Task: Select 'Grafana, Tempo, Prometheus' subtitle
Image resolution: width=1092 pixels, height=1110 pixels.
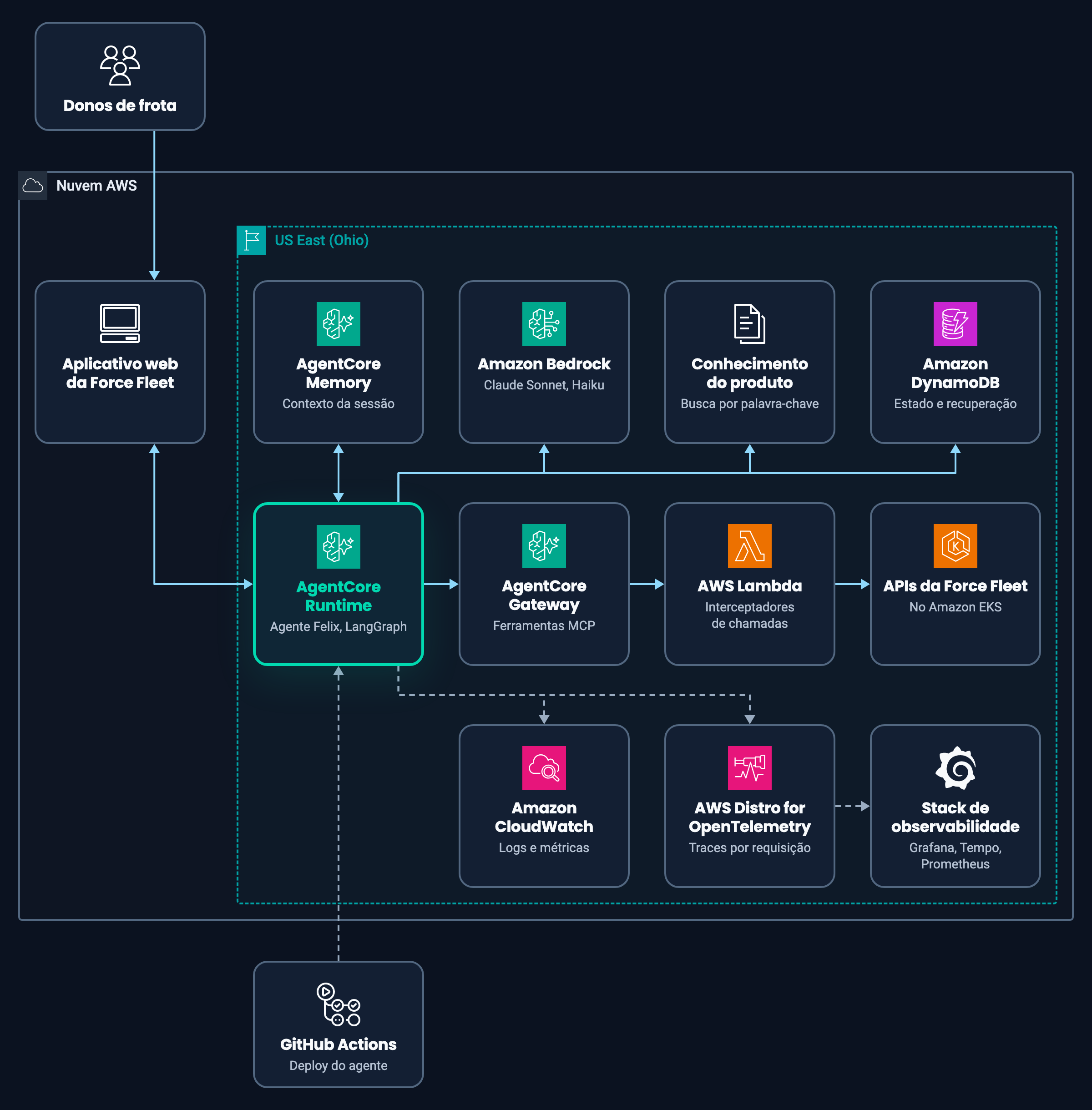Action: click(x=955, y=856)
